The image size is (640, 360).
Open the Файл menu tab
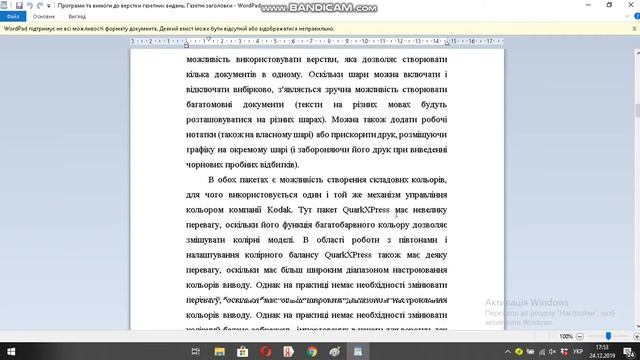pyautogui.click(x=13, y=16)
